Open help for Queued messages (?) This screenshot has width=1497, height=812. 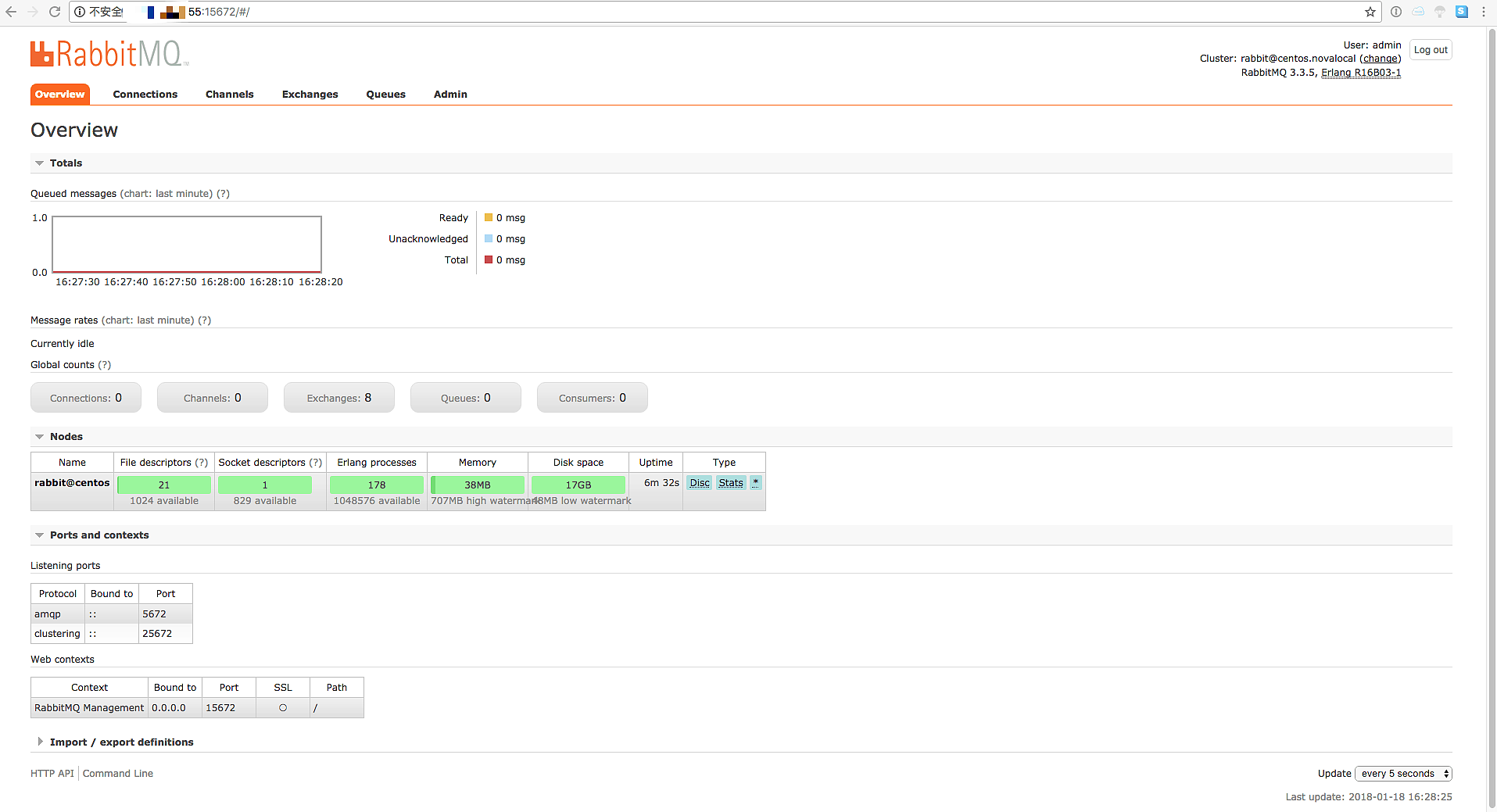(x=223, y=194)
